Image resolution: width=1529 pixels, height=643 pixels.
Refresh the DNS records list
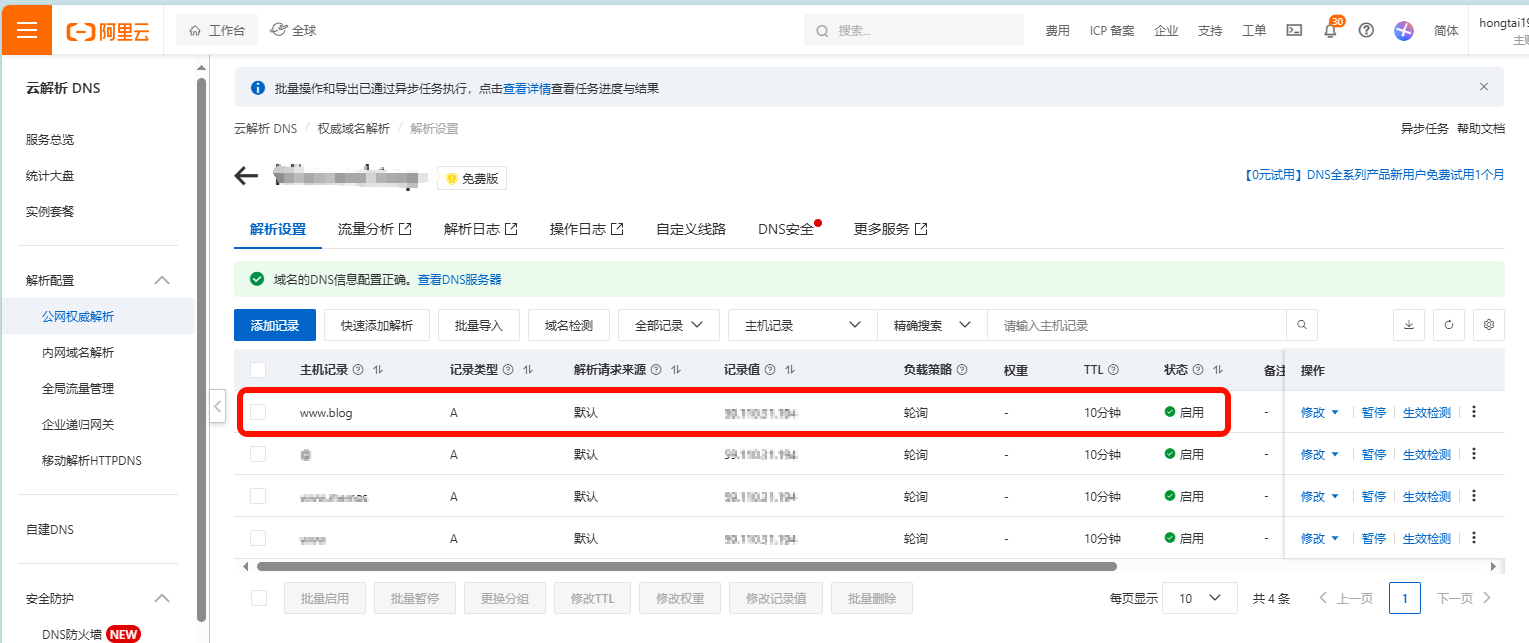[x=1448, y=325]
